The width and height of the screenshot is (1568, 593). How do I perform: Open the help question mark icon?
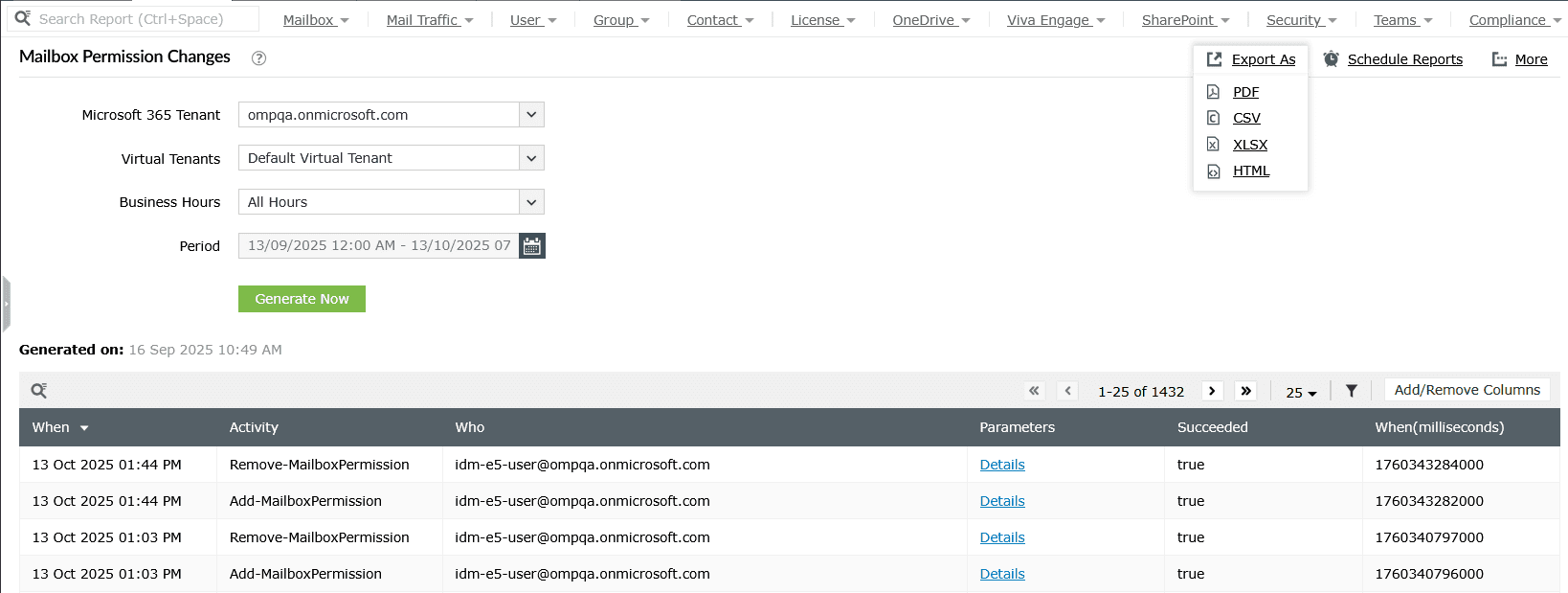point(258,58)
